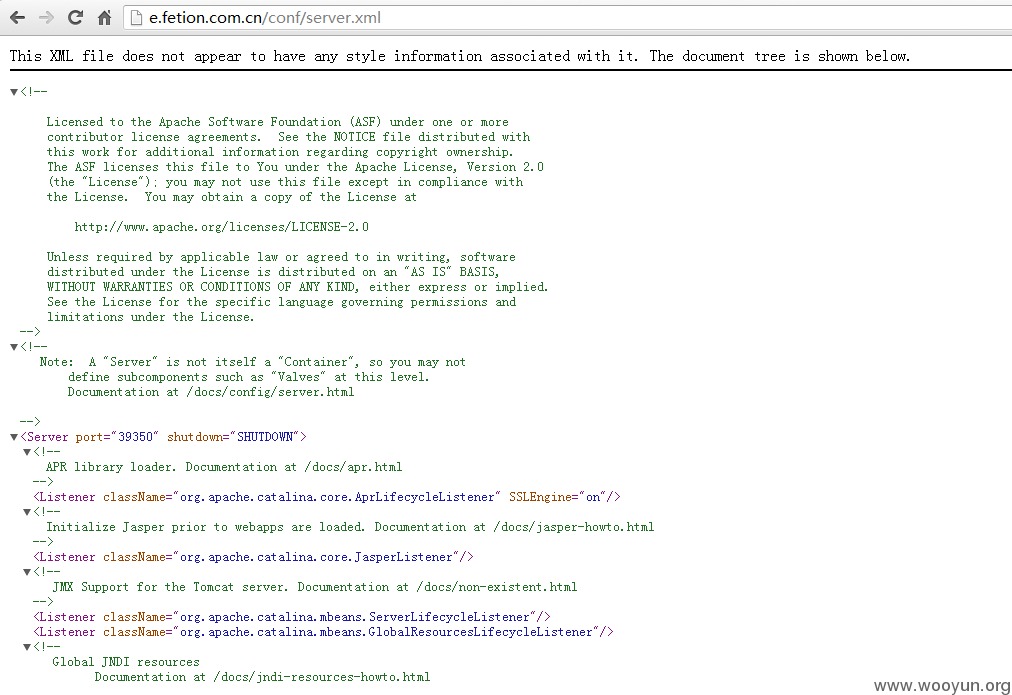Reload the server.xml page
1012x695 pixels.
[75, 17]
